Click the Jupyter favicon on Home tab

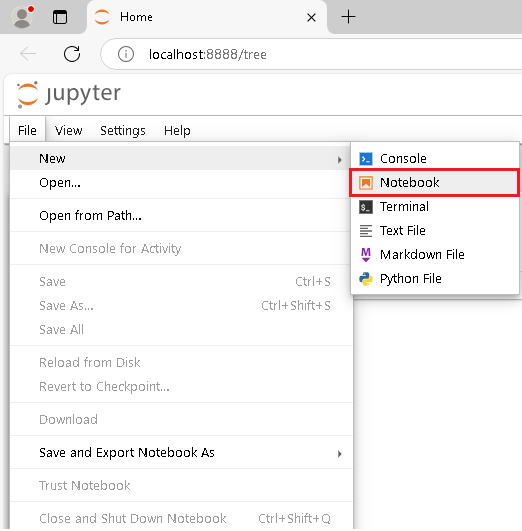pyautogui.click(x=102, y=17)
